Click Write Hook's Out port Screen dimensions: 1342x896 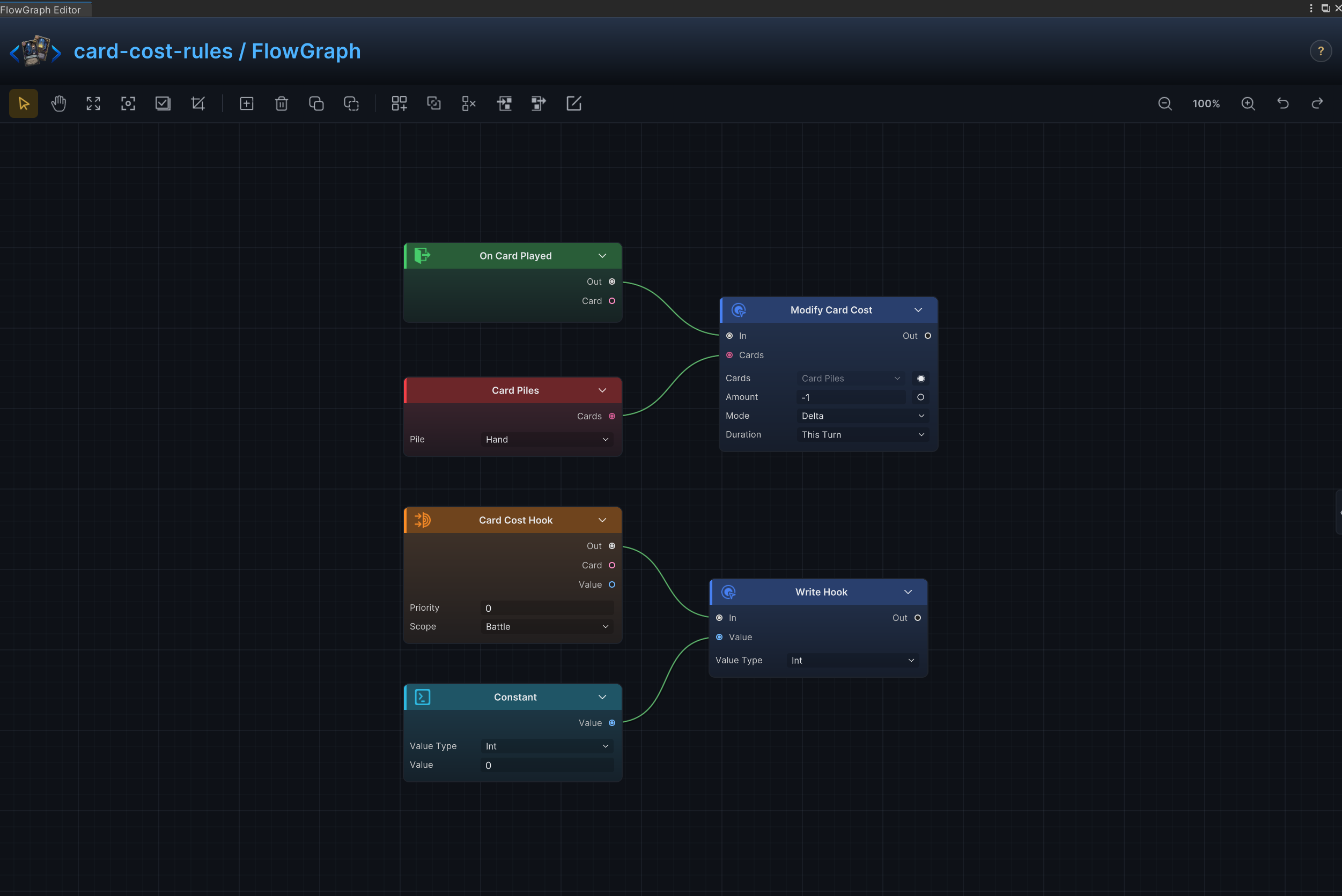click(918, 618)
